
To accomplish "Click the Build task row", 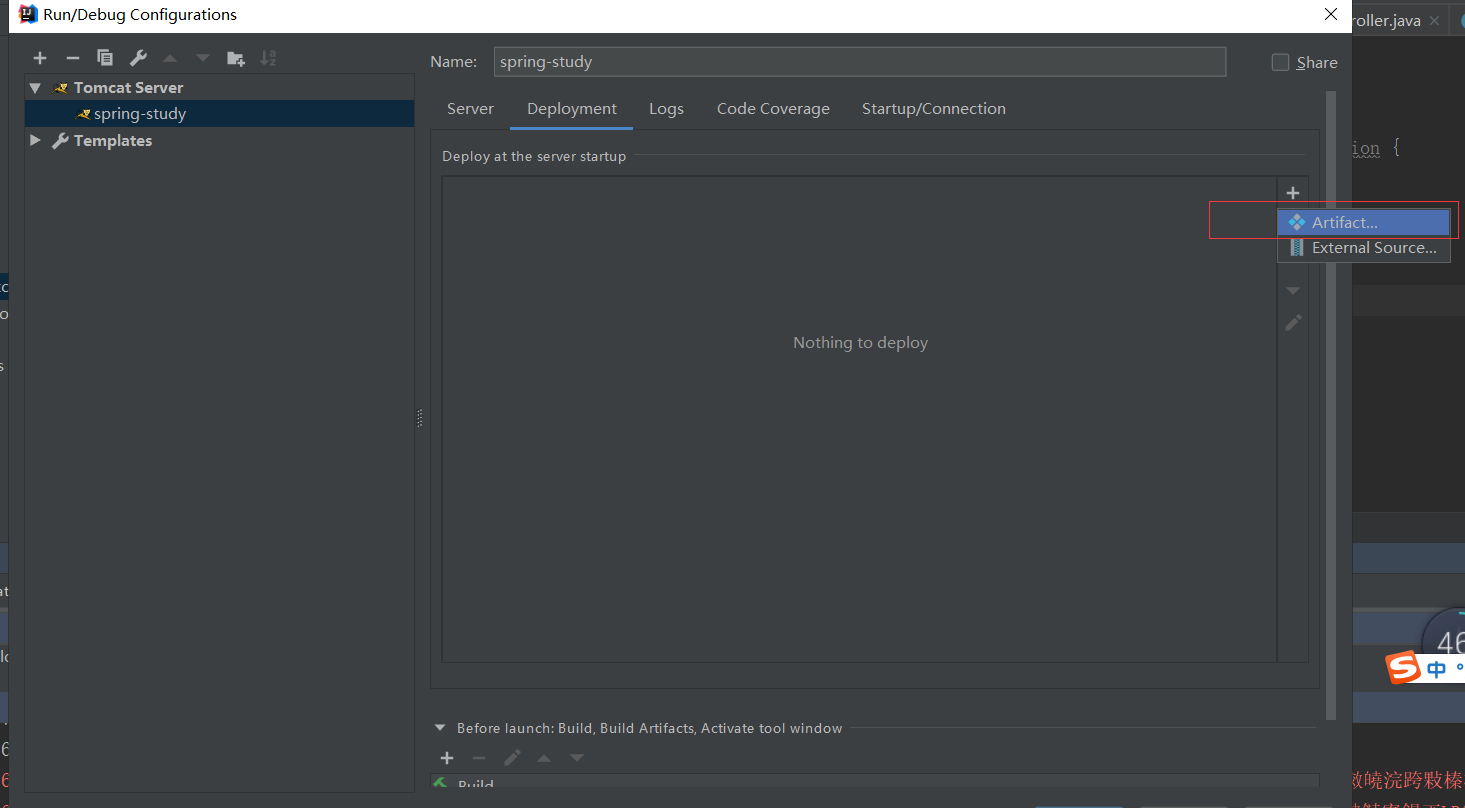I will click(x=875, y=783).
